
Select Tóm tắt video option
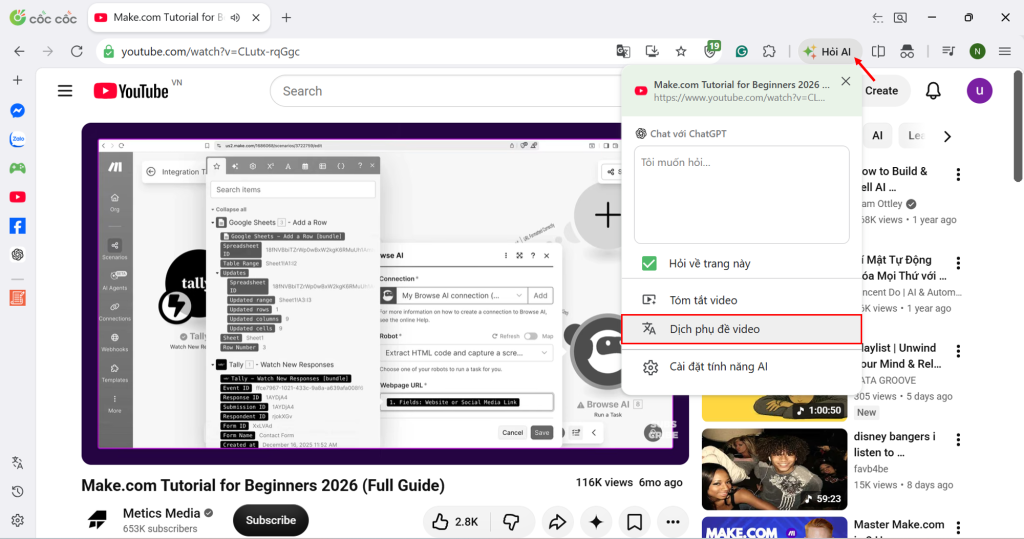pos(742,300)
